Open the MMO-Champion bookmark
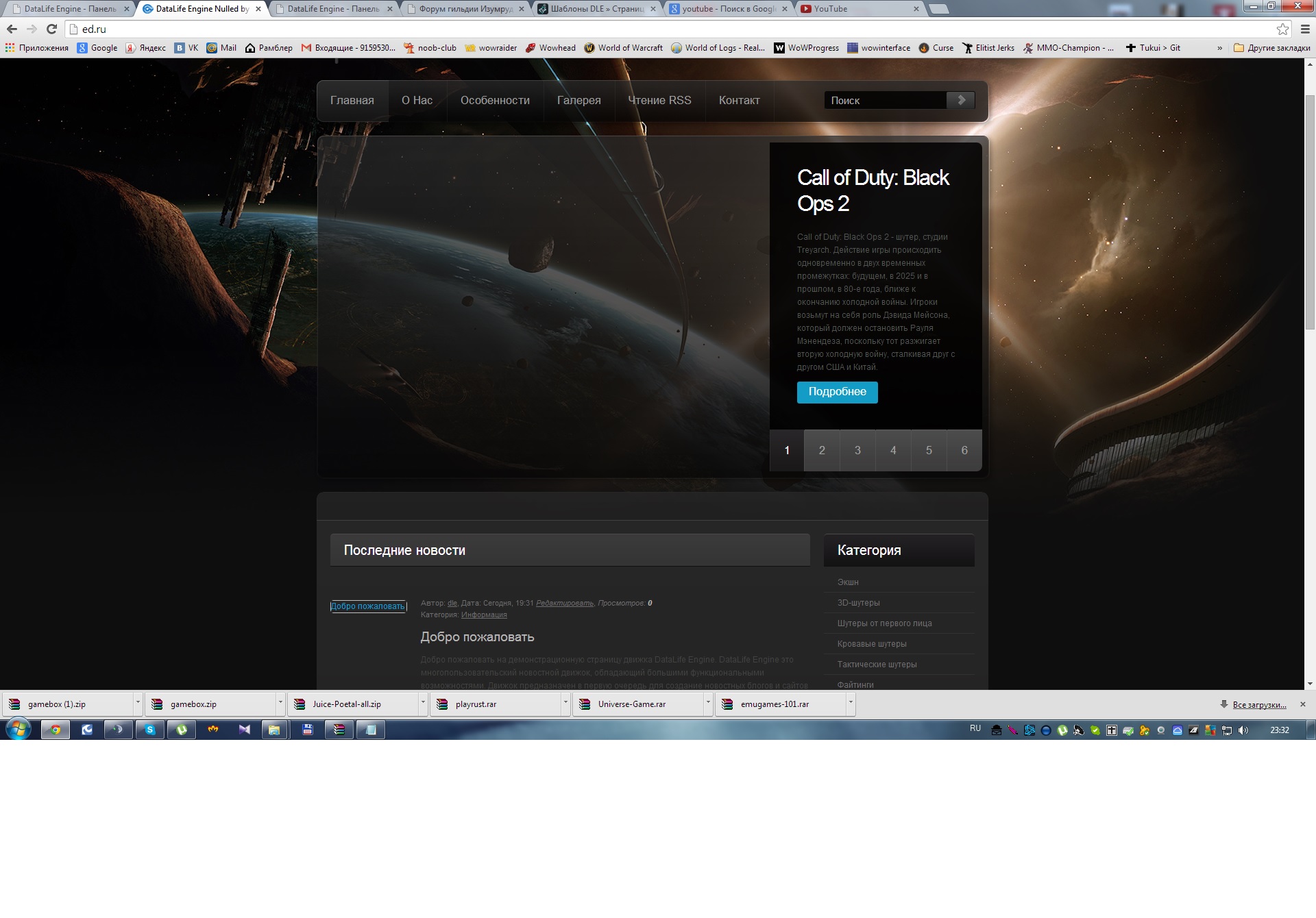 pyautogui.click(x=1068, y=48)
